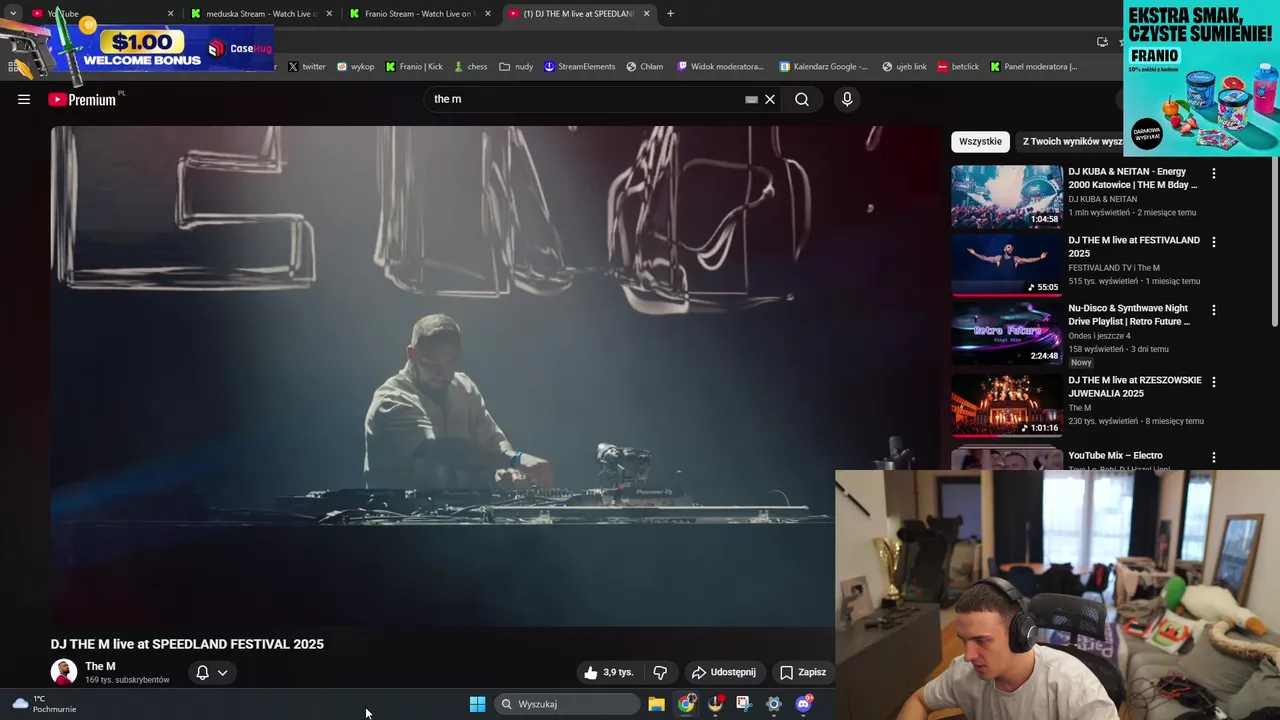Open The M channel name link

pos(100,666)
